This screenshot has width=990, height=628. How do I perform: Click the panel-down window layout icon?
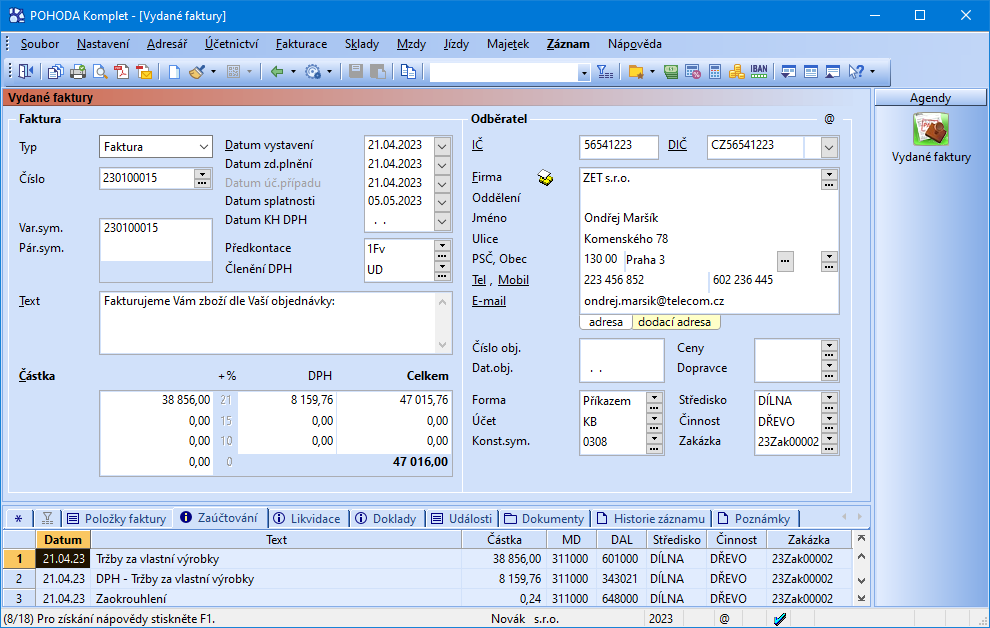click(x=788, y=72)
